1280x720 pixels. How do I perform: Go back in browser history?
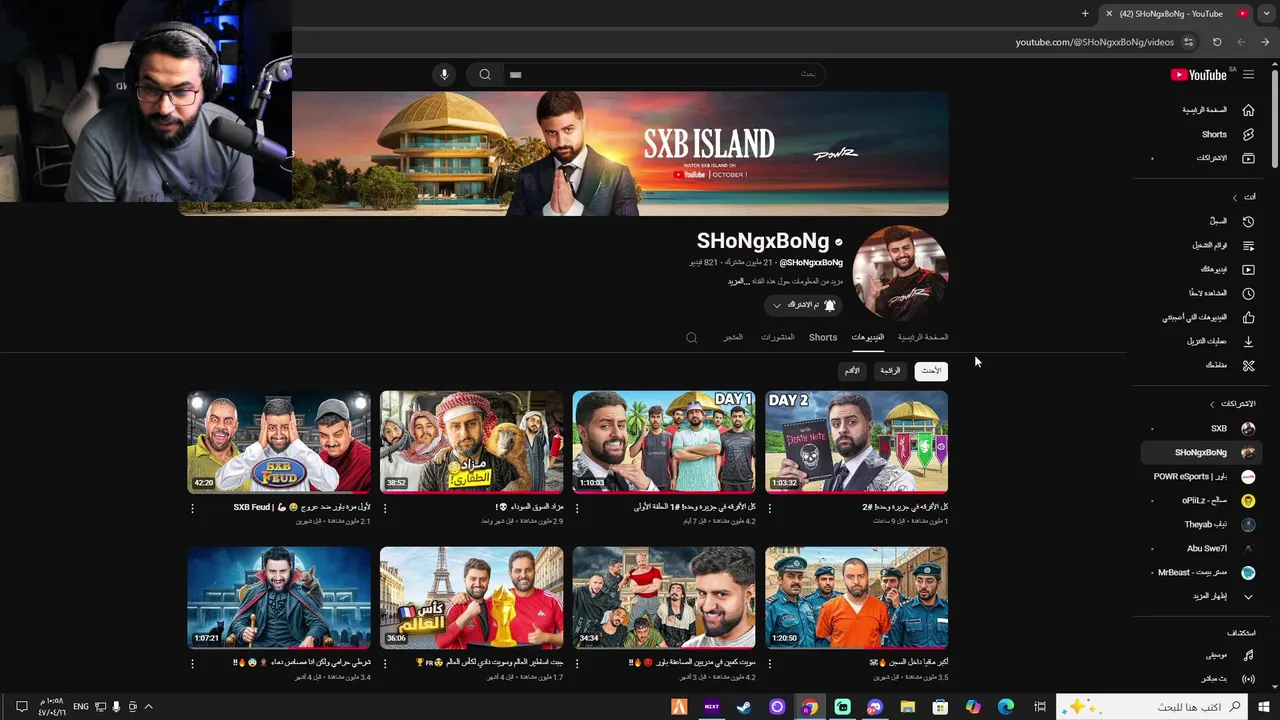(1265, 42)
